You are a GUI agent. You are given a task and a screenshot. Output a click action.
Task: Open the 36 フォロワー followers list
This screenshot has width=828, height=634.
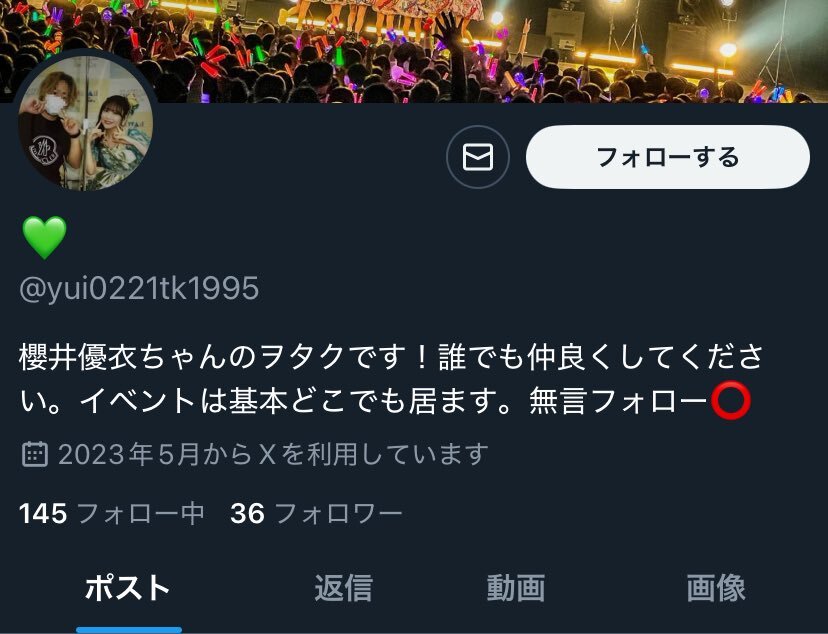point(316,513)
